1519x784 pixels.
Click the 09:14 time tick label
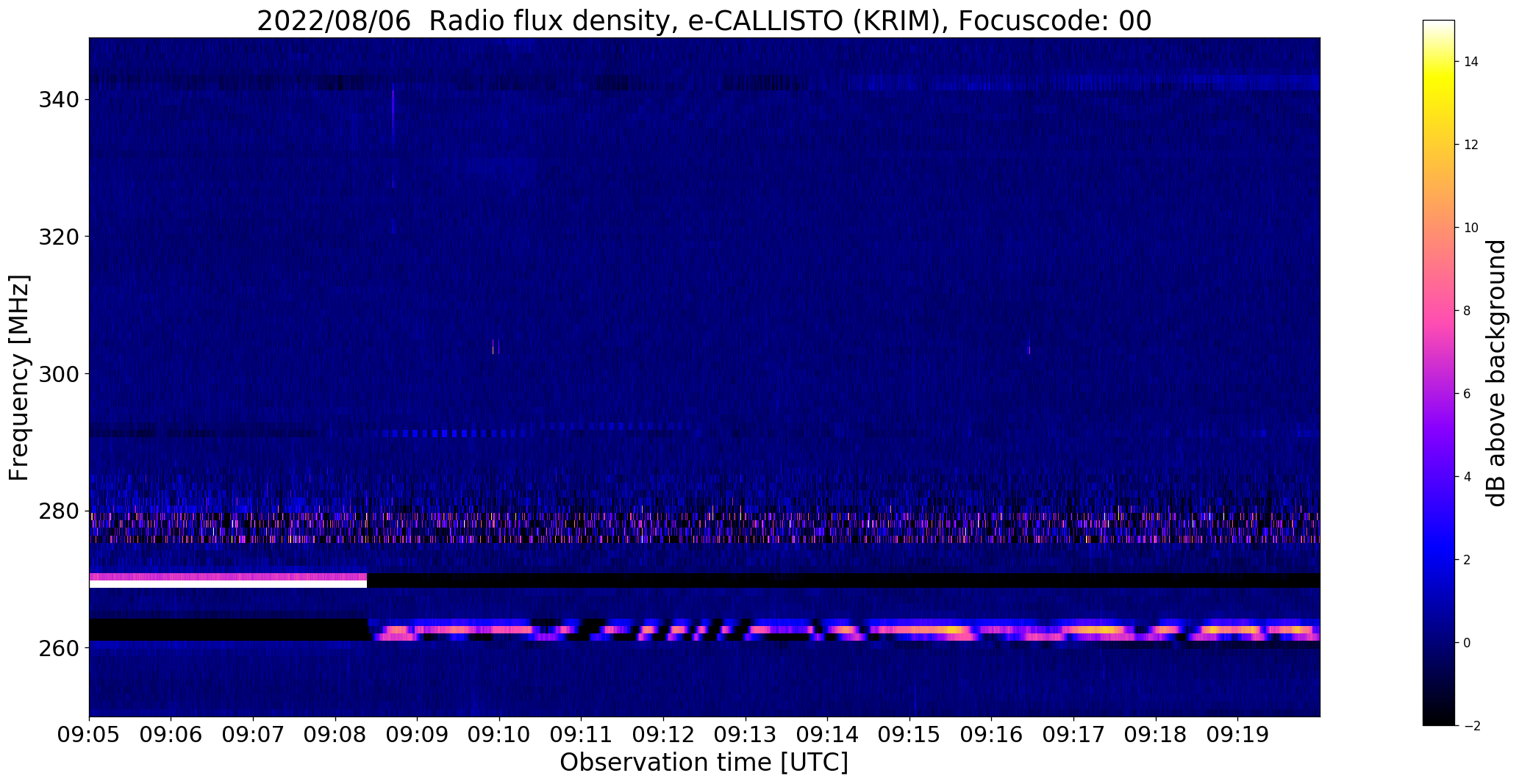(827, 736)
